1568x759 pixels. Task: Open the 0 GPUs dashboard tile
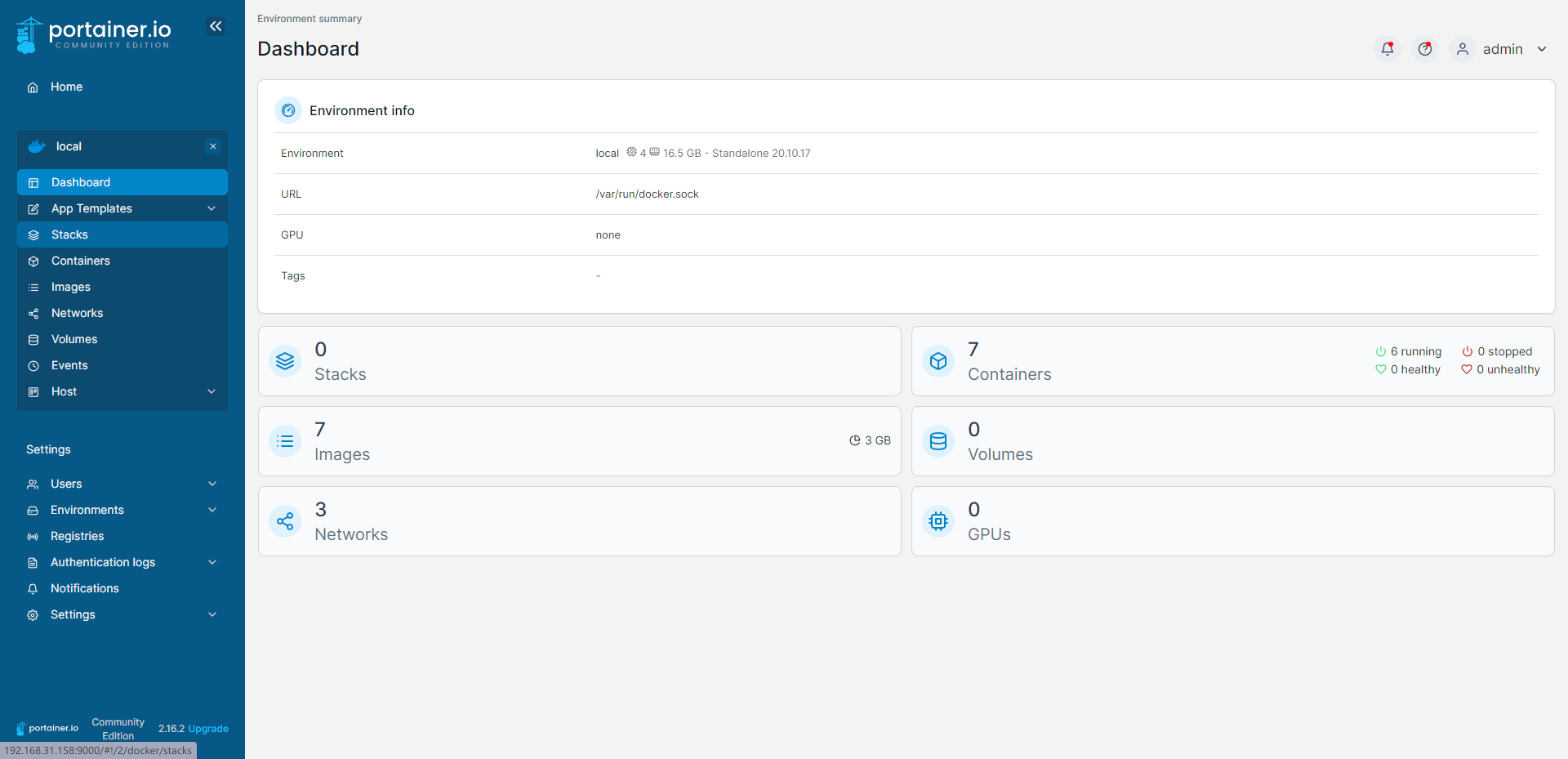tap(1233, 521)
